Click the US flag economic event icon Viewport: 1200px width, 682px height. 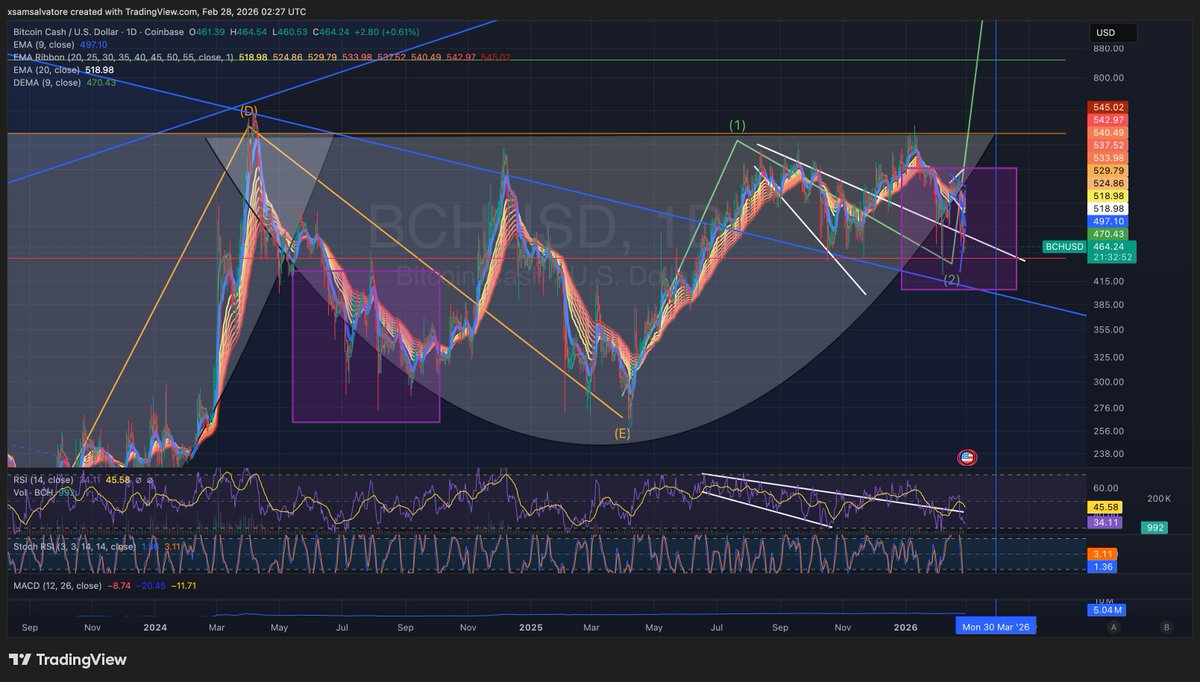(966, 457)
